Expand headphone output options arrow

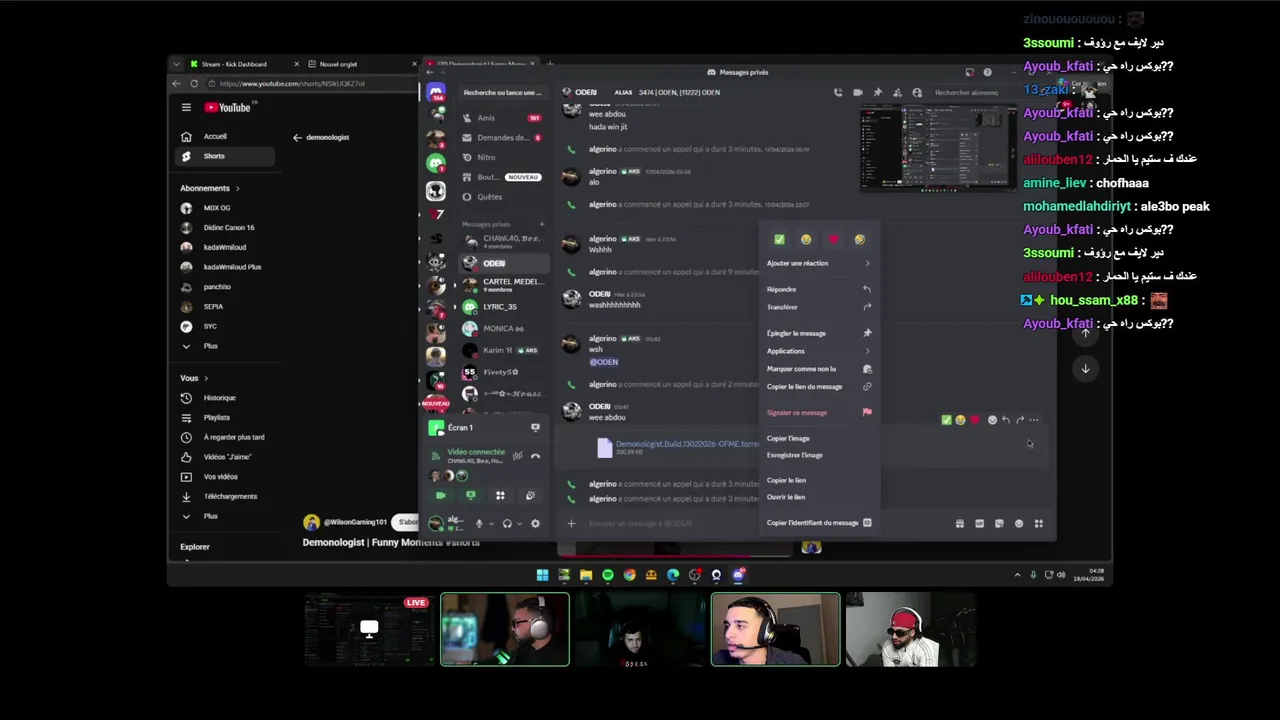pyautogui.click(x=519, y=523)
